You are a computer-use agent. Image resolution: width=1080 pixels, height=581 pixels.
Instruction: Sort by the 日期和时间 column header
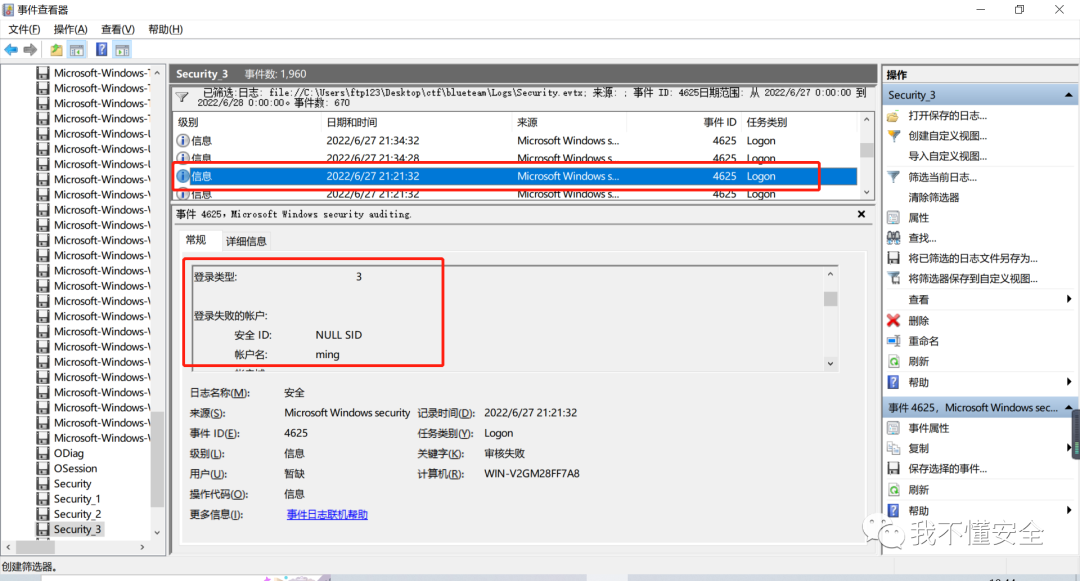(417, 122)
